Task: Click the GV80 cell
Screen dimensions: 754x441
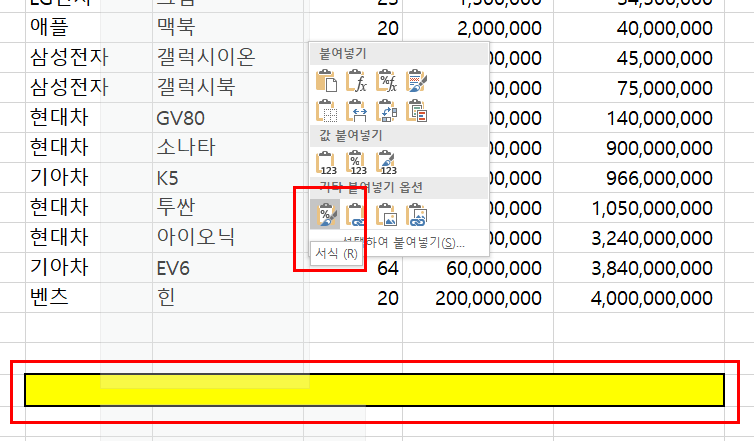Action: tap(228, 117)
